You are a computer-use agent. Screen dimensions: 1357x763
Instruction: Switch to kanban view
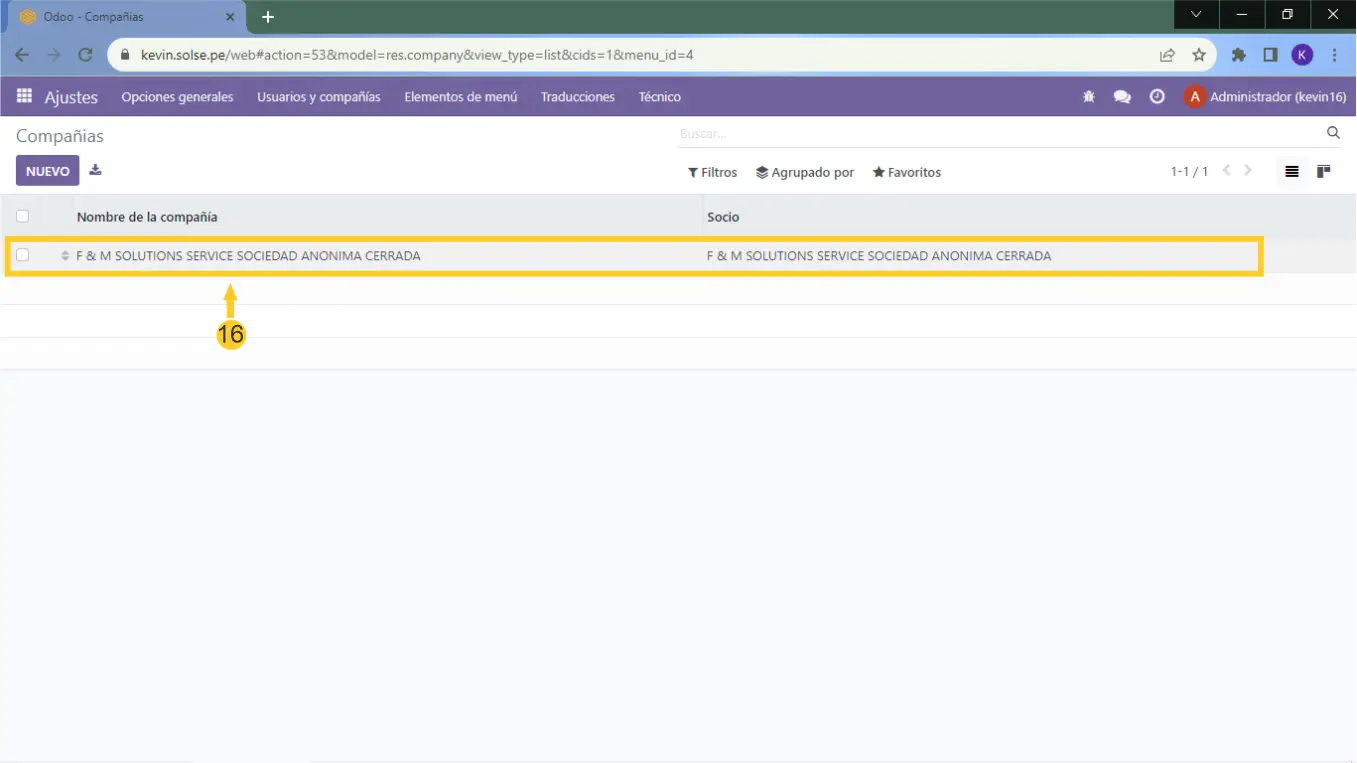point(1324,172)
